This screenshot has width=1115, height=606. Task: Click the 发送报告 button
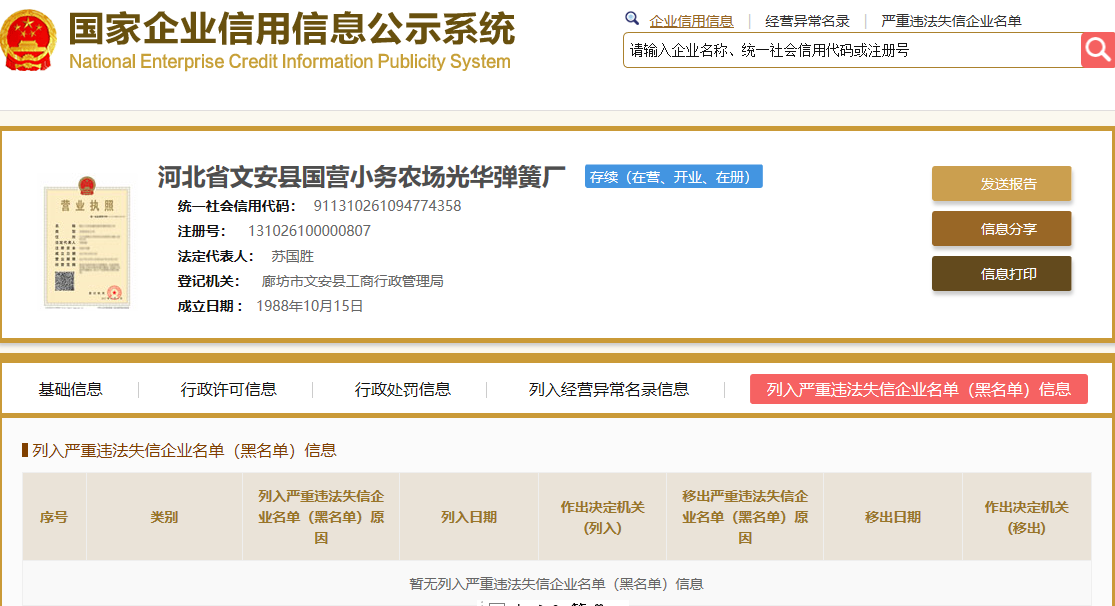pyautogui.click(x=1001, y=184)
